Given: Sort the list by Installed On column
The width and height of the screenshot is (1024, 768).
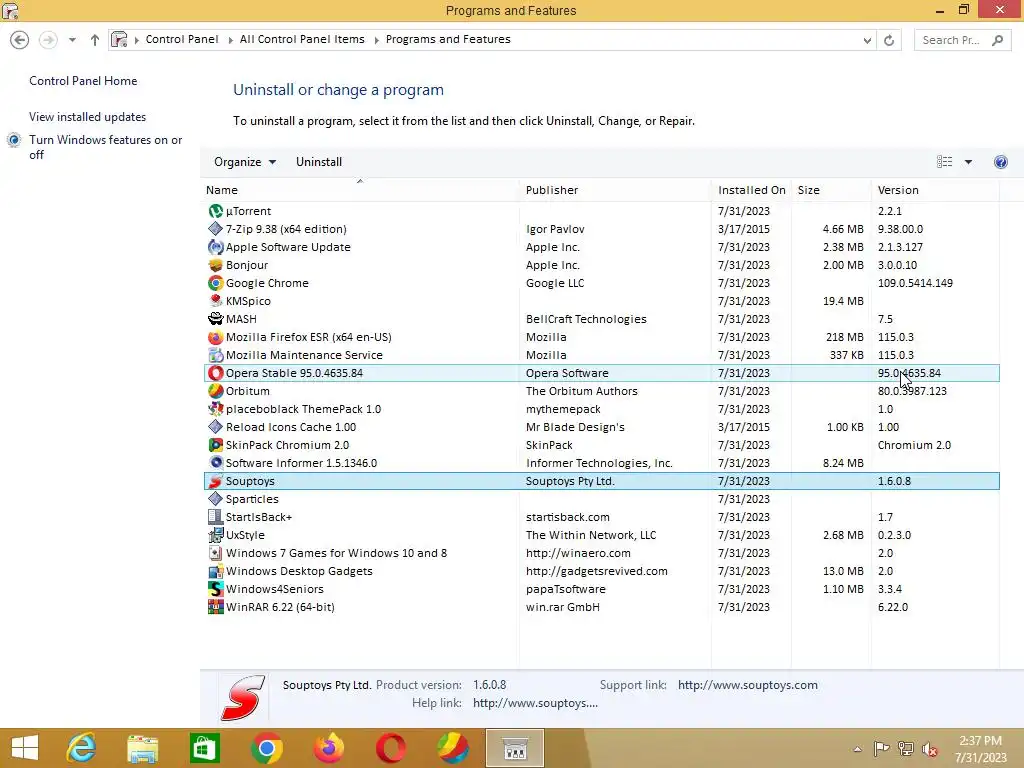Looking at the screenshot, I should coord(751,190).
